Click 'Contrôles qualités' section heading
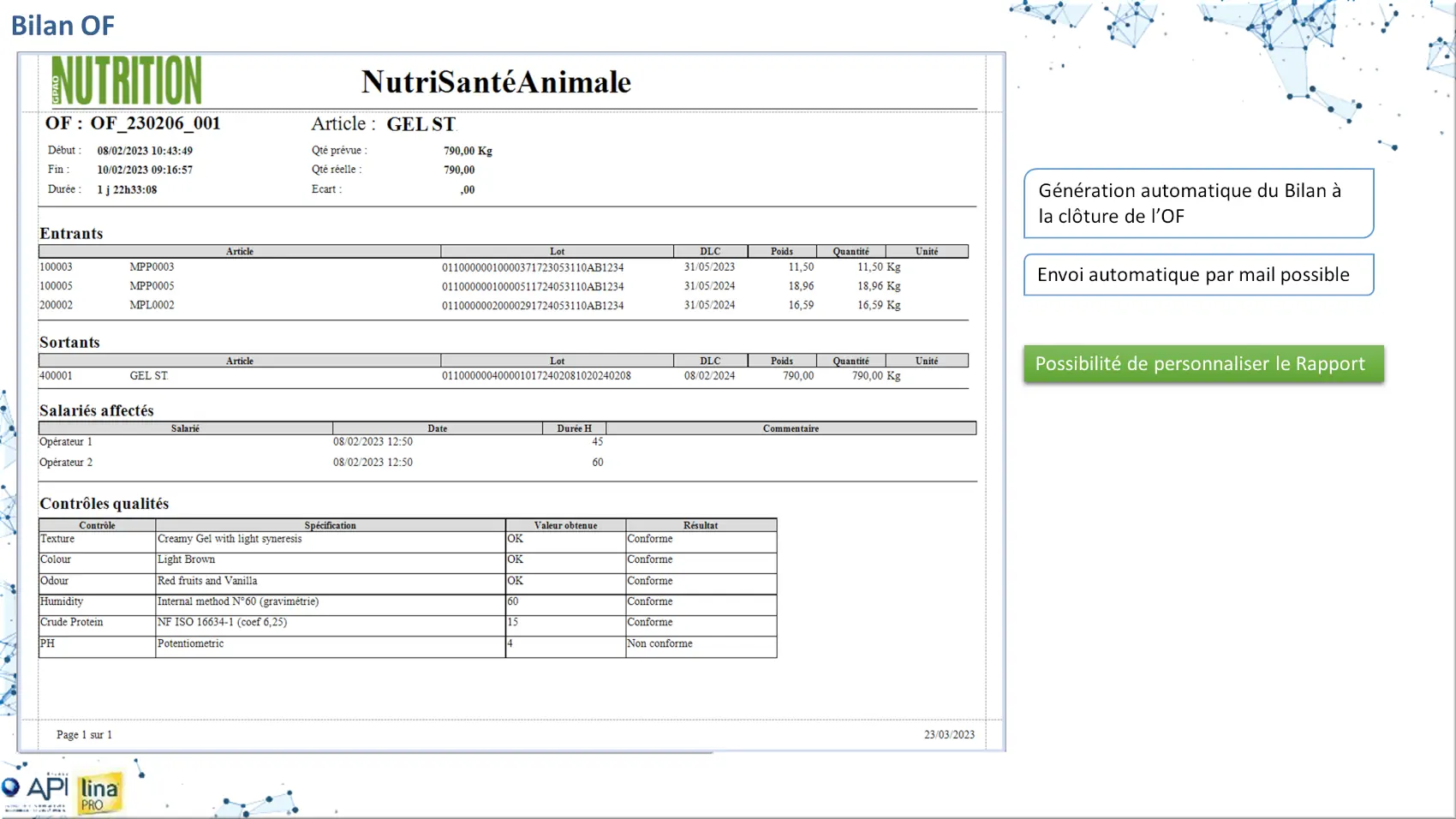Image resolution: width=1456 pixels, height=819 pixels. coord(104,504)
